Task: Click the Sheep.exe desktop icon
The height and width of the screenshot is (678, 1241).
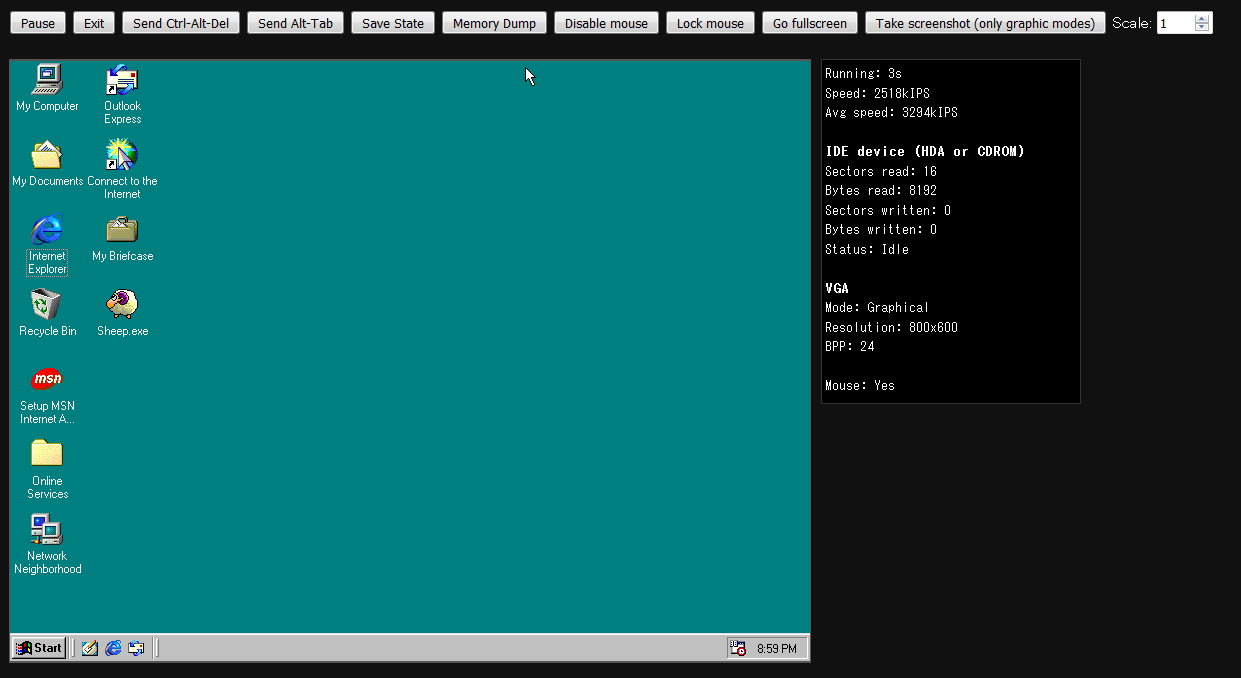Action: coord(122,304)
